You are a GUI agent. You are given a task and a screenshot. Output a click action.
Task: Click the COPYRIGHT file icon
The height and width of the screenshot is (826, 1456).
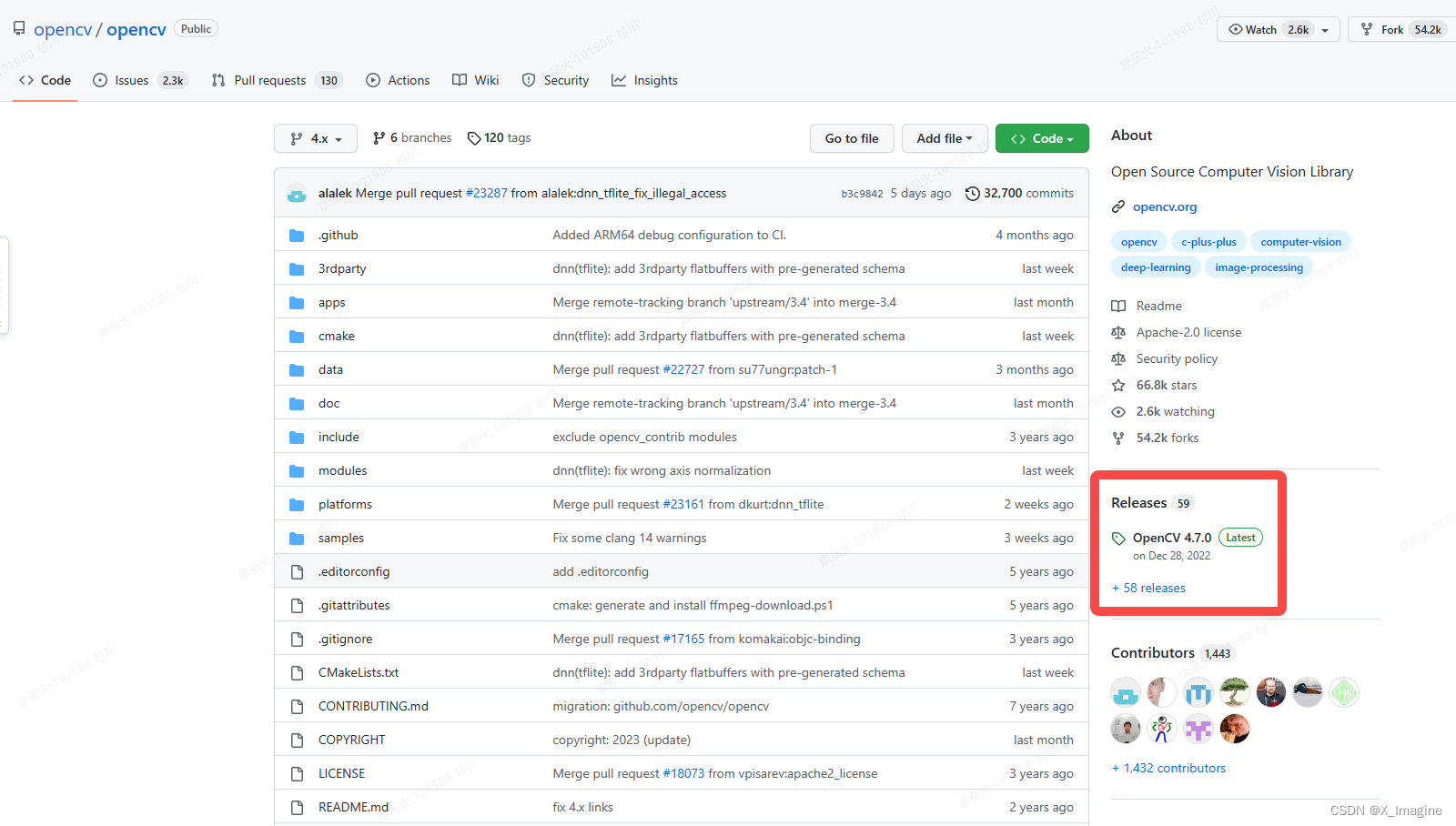click(297, 740)
